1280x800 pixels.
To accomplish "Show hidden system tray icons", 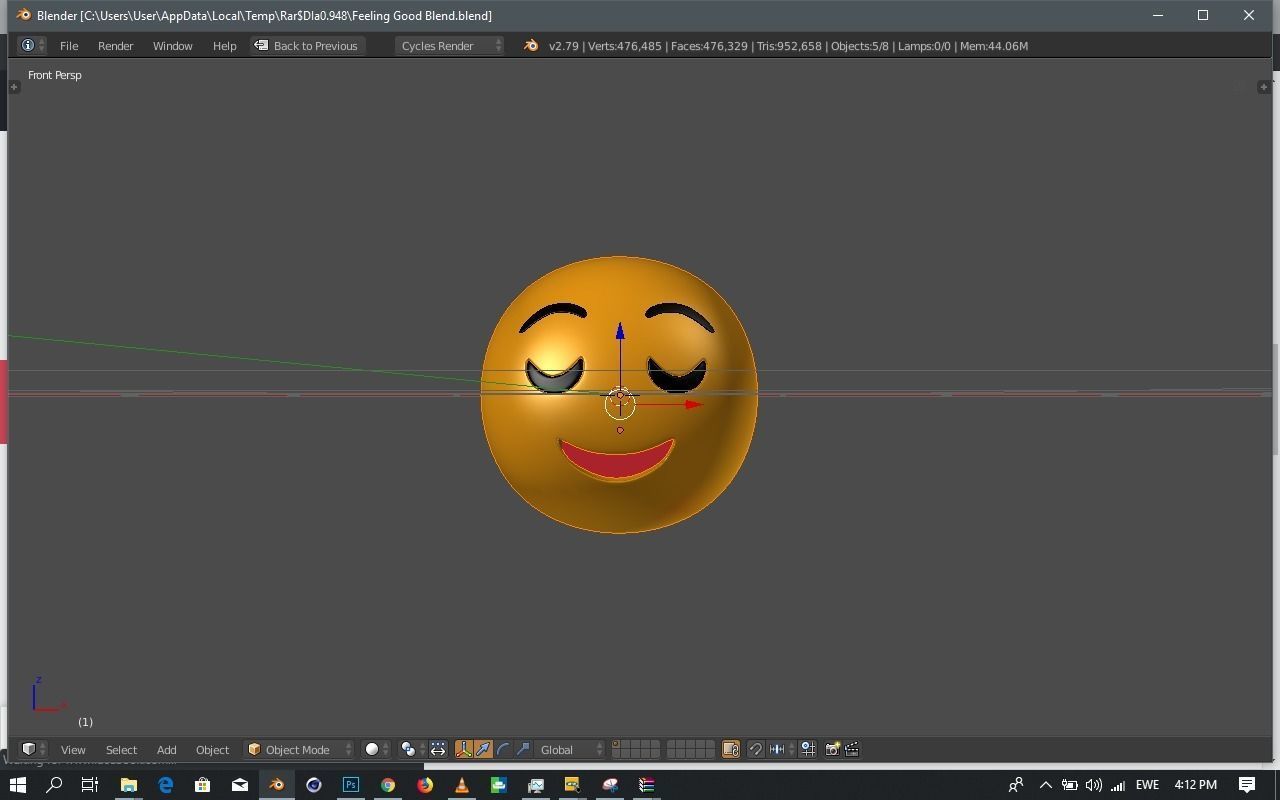I will 1045,785.
